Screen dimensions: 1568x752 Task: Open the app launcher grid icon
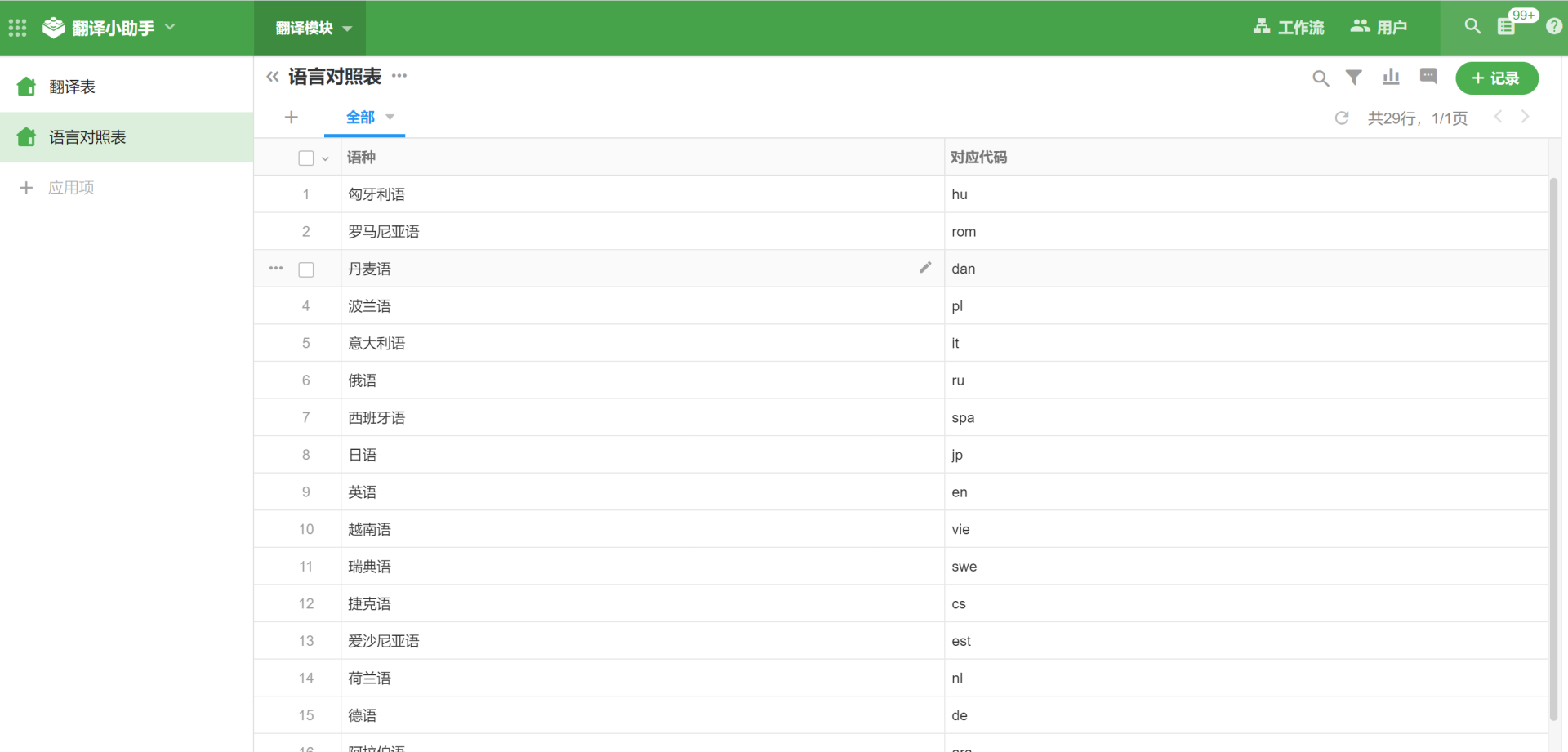coord(17,28)
